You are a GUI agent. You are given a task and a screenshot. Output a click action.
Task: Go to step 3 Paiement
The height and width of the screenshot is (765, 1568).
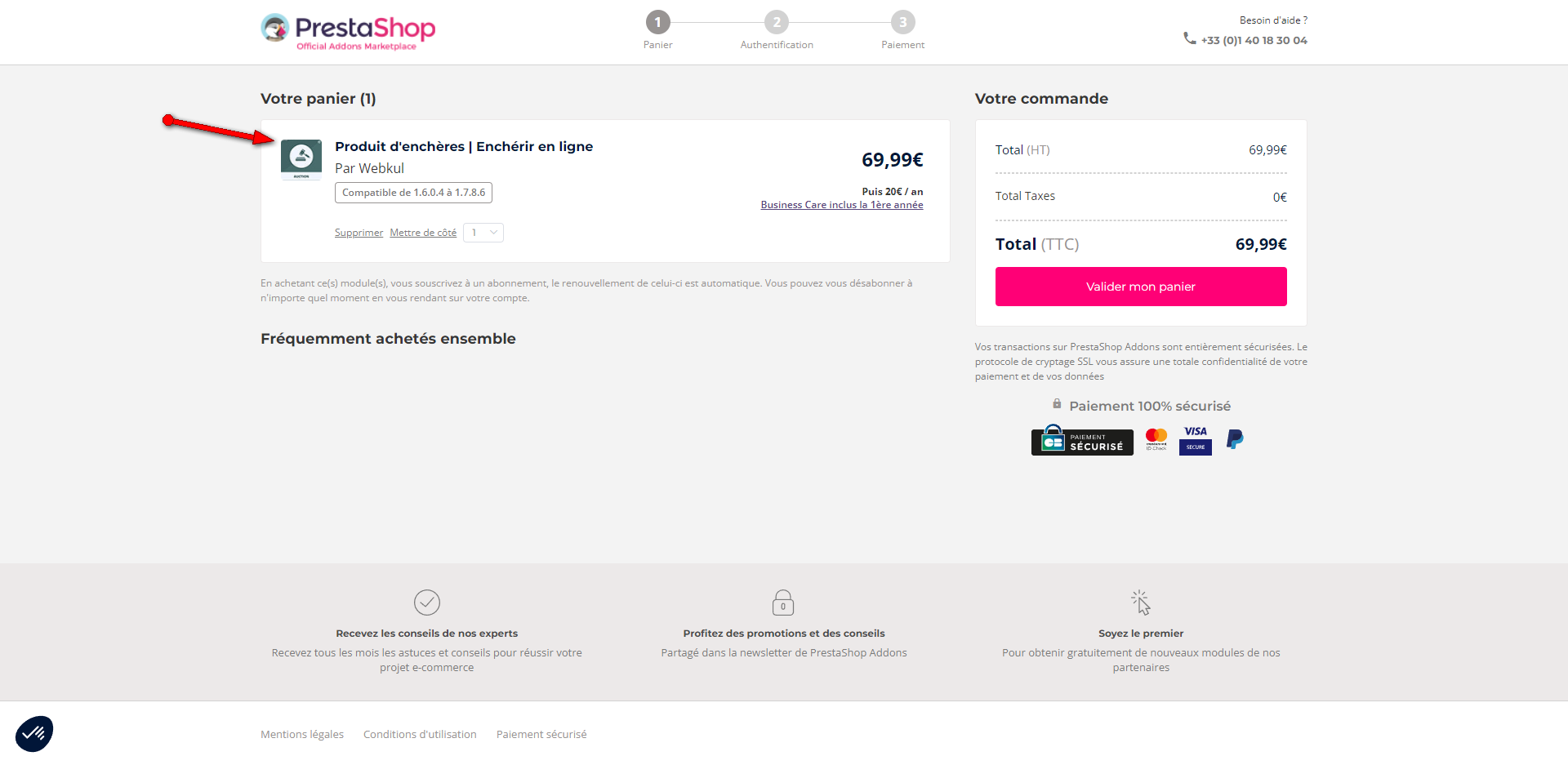click(x=902, y=23)
